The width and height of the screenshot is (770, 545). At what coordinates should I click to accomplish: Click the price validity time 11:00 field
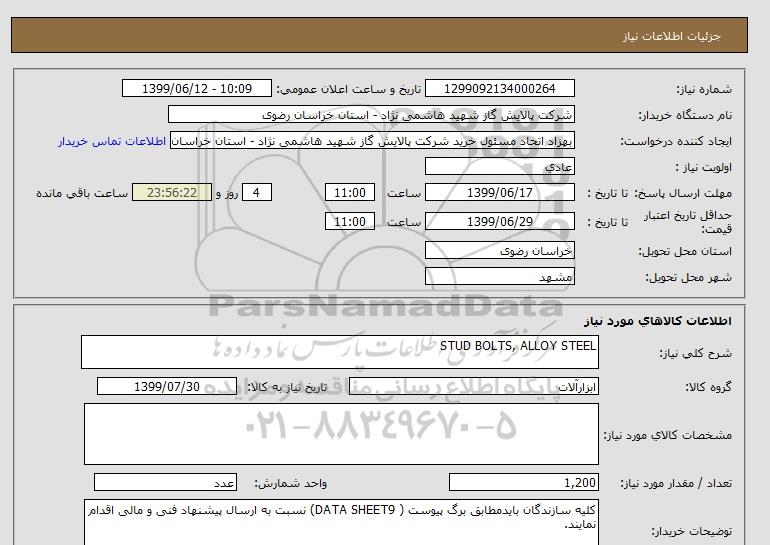pyautogui.click(x=350, y=221)
